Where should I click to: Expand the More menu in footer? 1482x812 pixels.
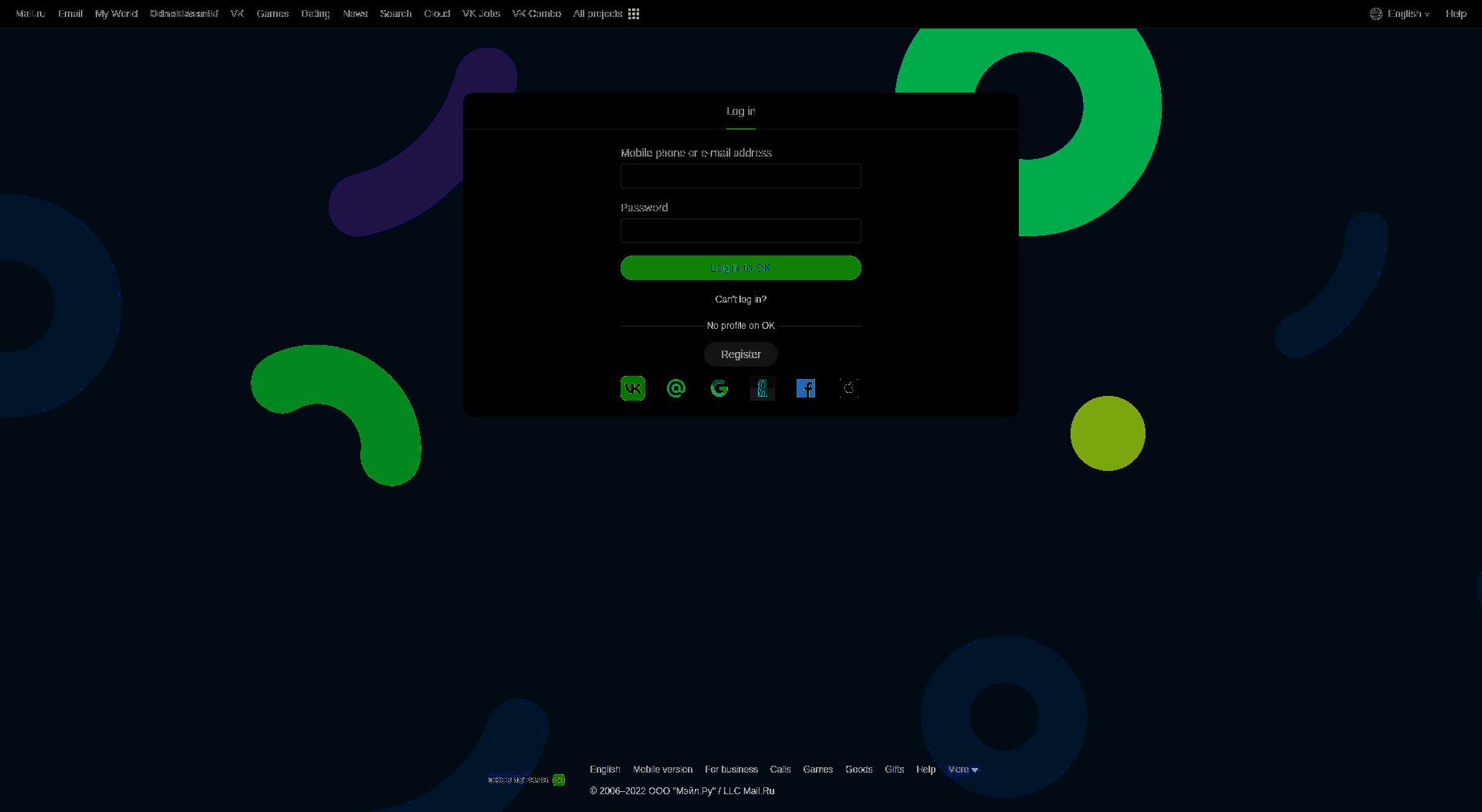click(x=963, y=770)
